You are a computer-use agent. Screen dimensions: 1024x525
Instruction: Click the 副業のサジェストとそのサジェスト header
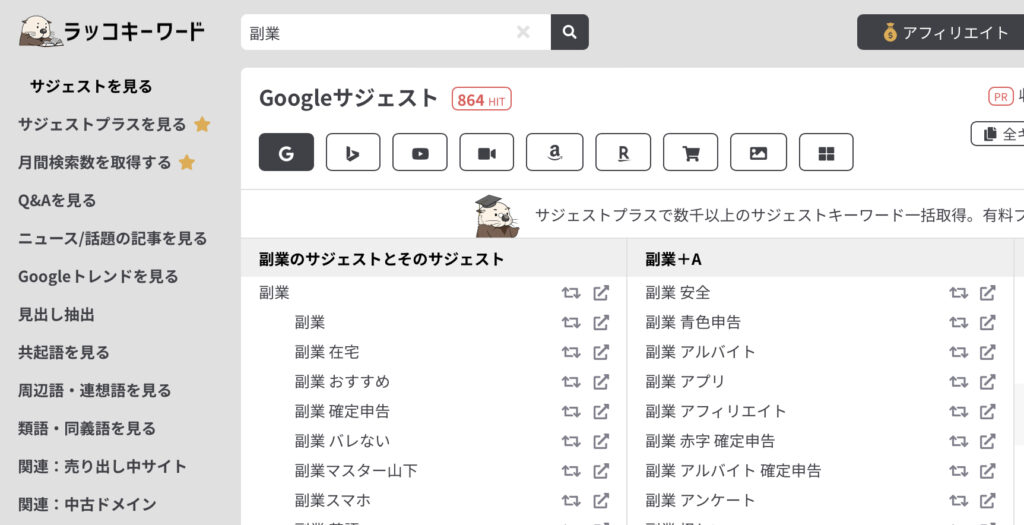point(382,259)
